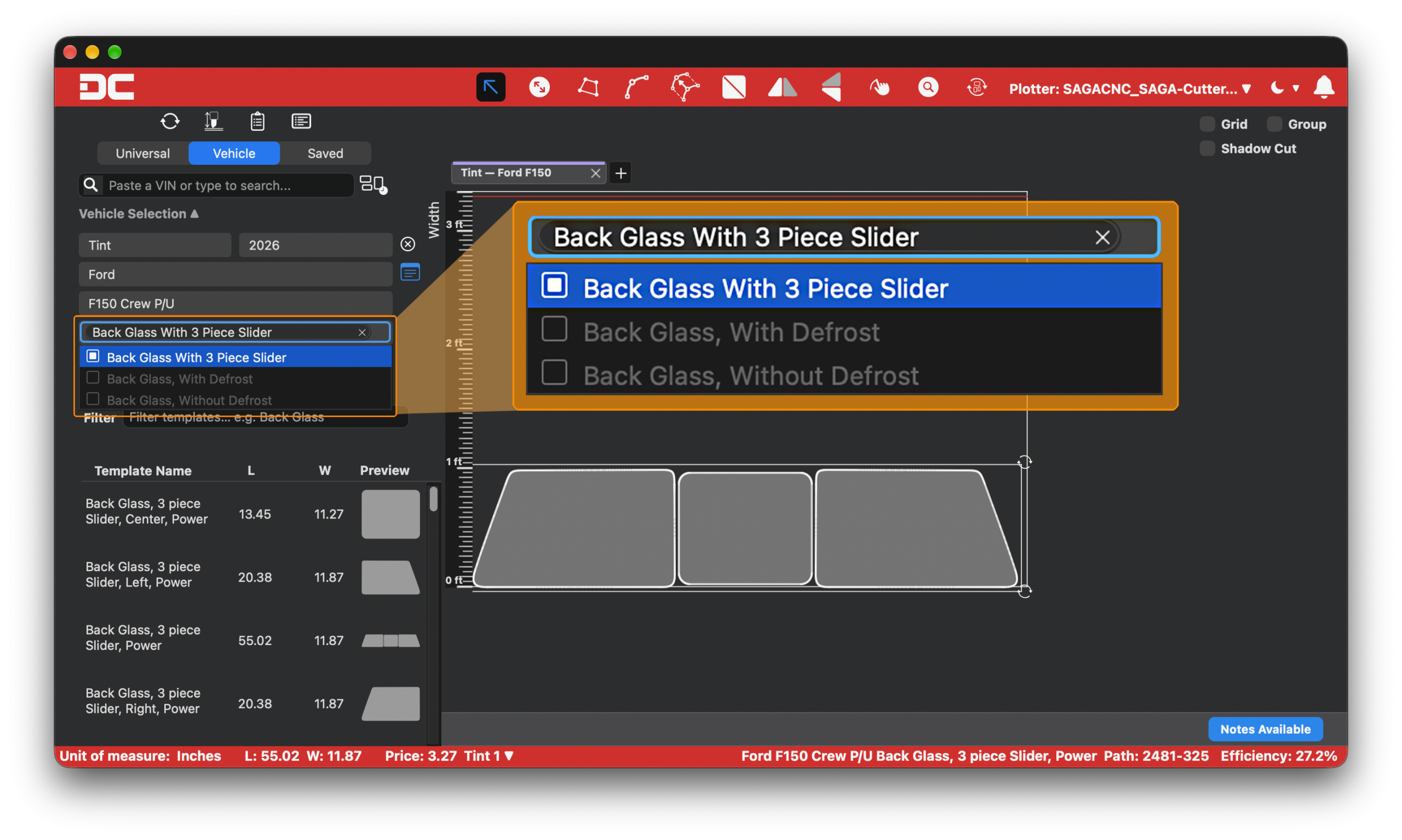This screenshot has height=840, width=1402.
Task: Check Back Glass, With Defrost option
Action: pyautogui.click(x=93, y=377)
